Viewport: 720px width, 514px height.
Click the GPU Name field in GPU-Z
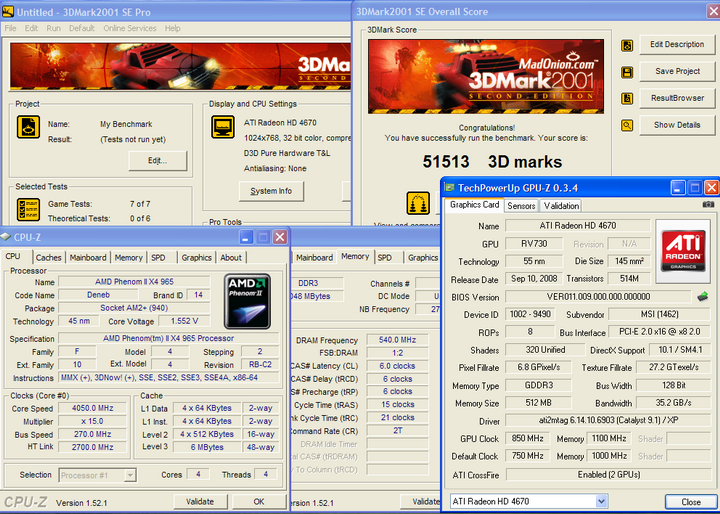578,226
